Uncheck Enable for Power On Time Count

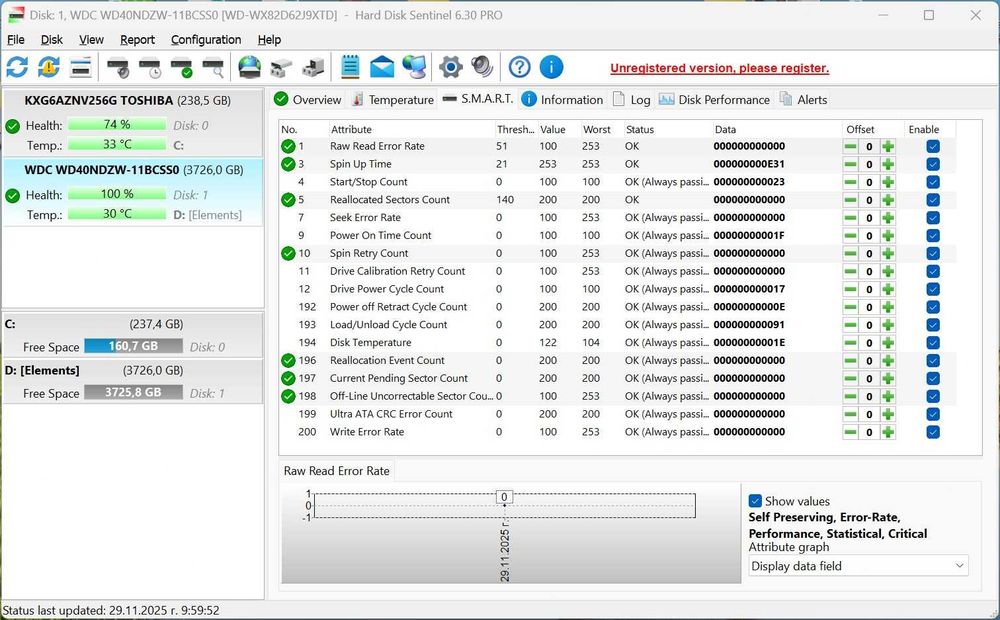pos(933,236)
